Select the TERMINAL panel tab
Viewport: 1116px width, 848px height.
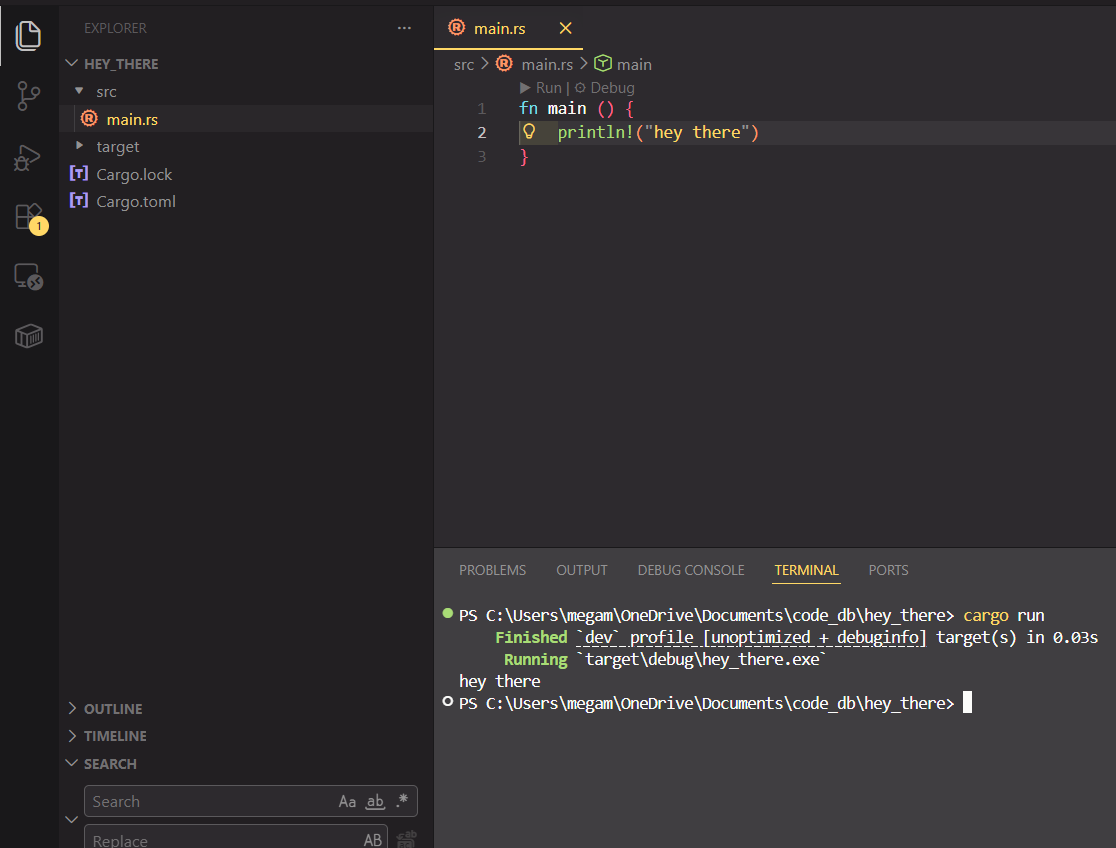click(806, 570)
